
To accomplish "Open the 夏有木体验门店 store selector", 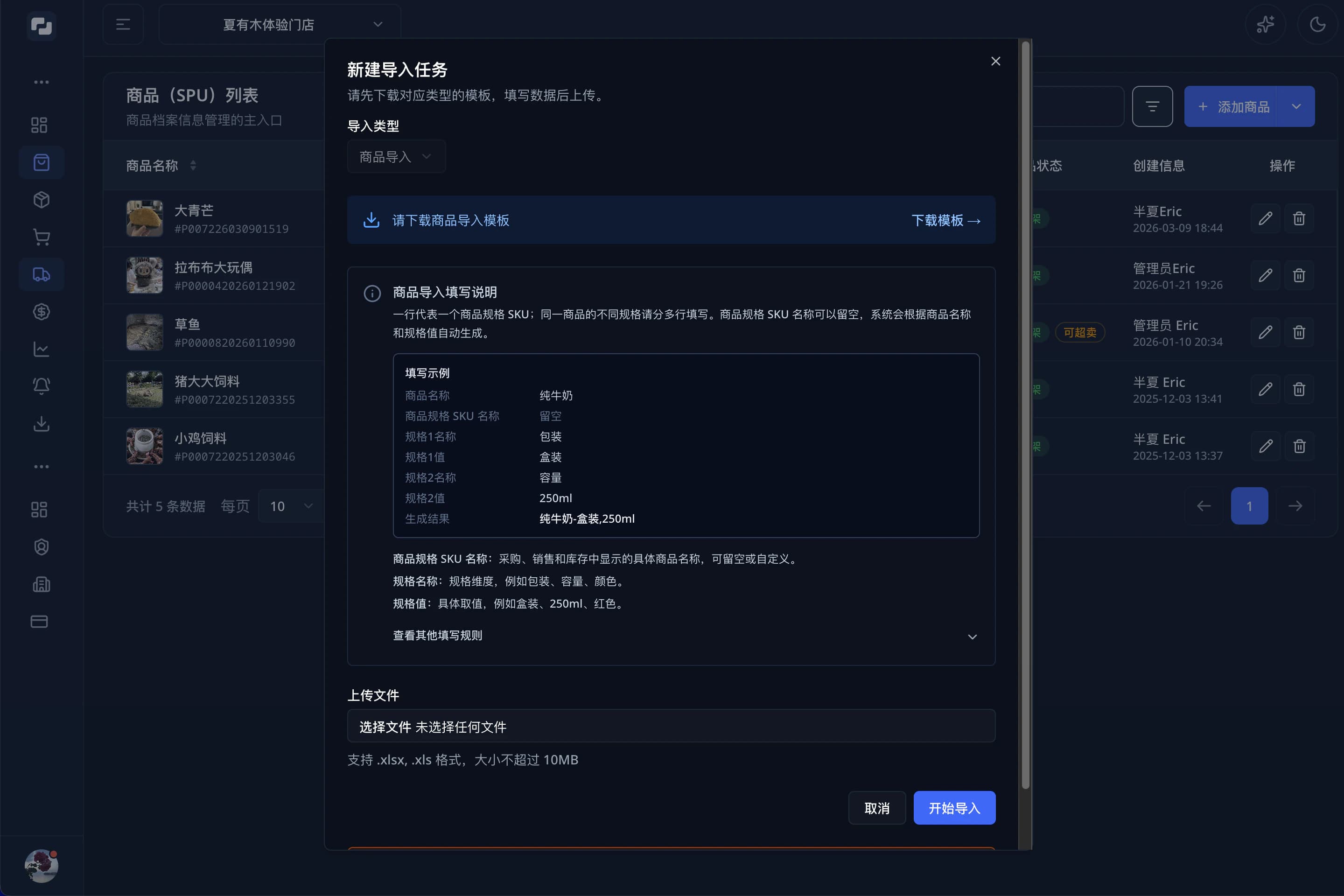I will point(280,25).
